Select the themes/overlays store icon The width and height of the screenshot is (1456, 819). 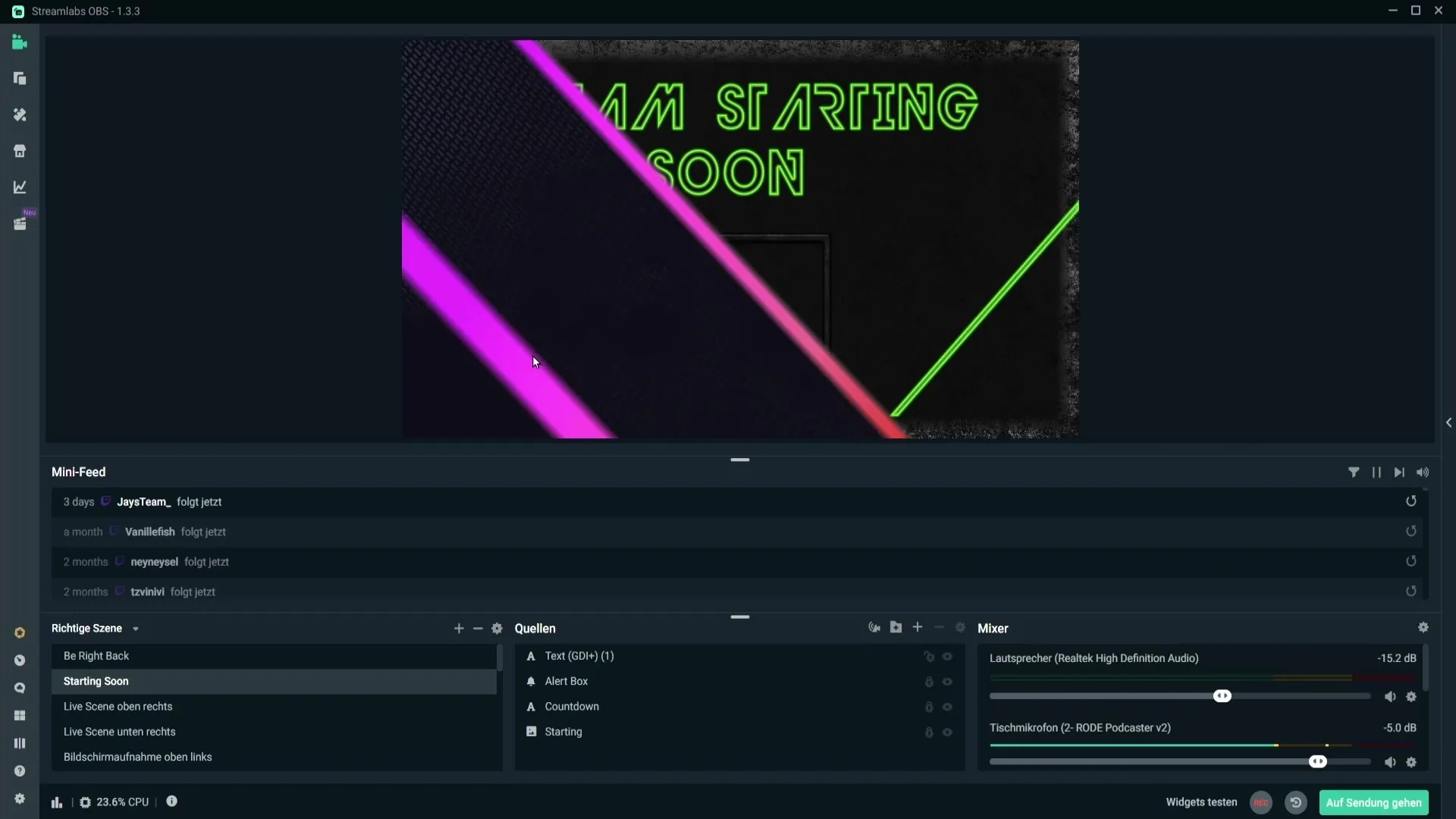coord(20,151)
